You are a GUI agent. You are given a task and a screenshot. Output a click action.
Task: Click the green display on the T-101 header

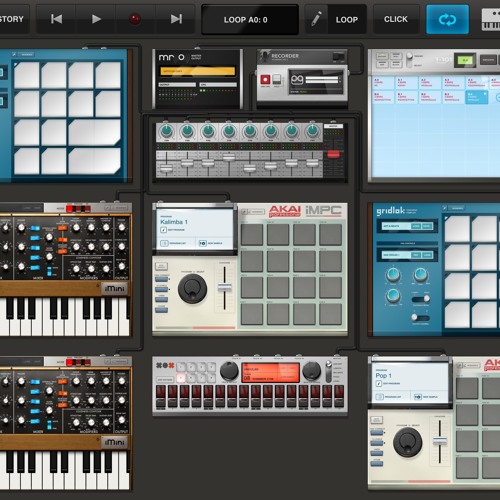click(x=465, y=60)
